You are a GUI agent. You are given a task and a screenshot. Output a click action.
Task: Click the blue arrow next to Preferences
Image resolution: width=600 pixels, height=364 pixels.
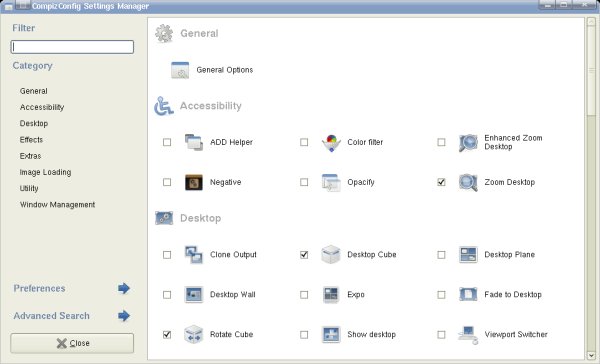click(124, 288)
